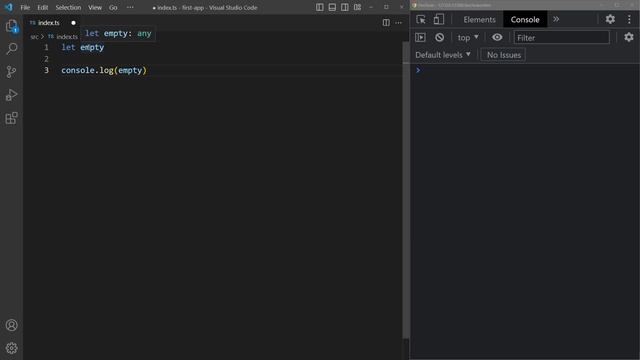Click the src breadcrumb
The width and height of the screenshot is (640, 360).
click(34, 37)
